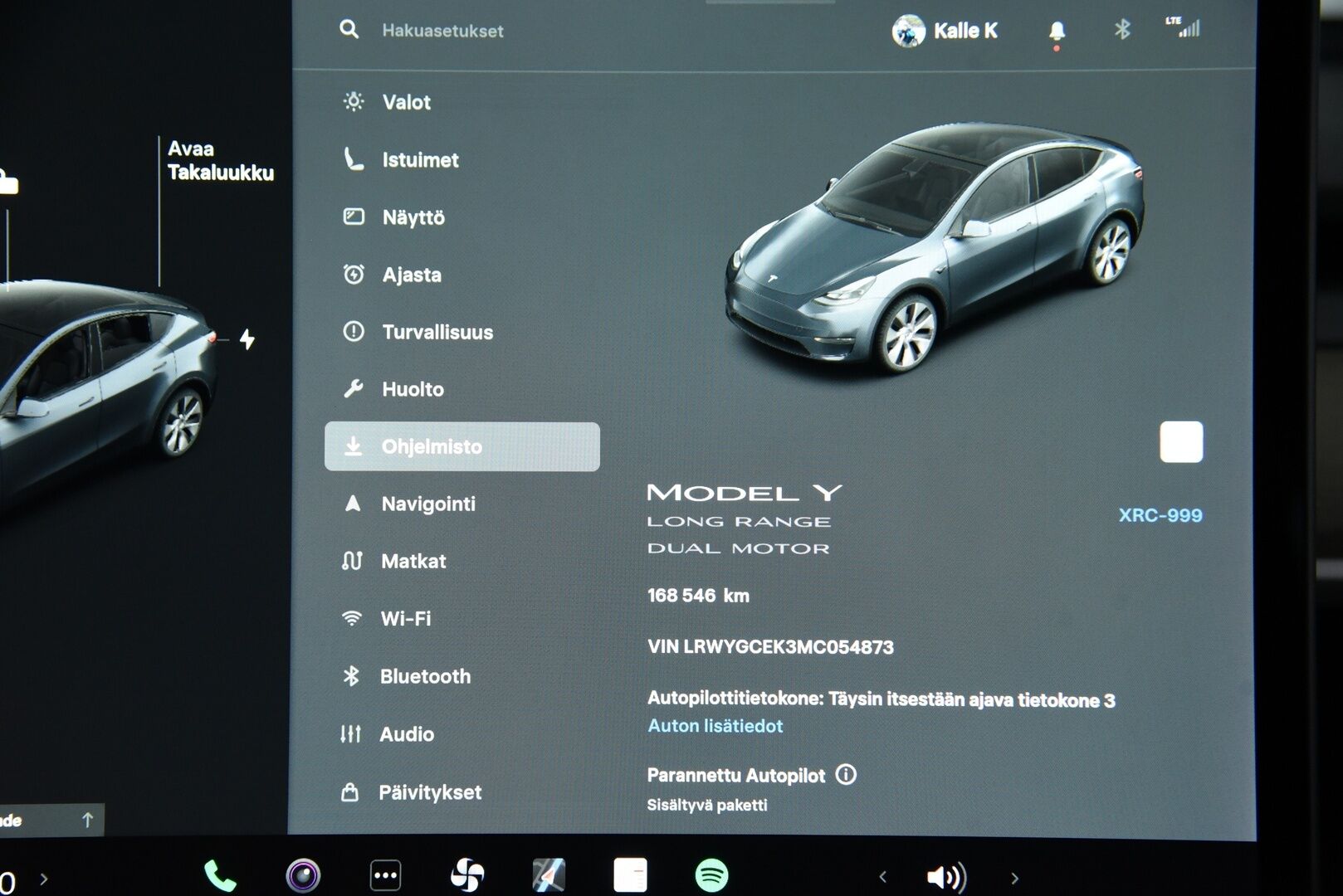Open the Turvallisuus security settings
The image size is (1343, 896).
436,332
